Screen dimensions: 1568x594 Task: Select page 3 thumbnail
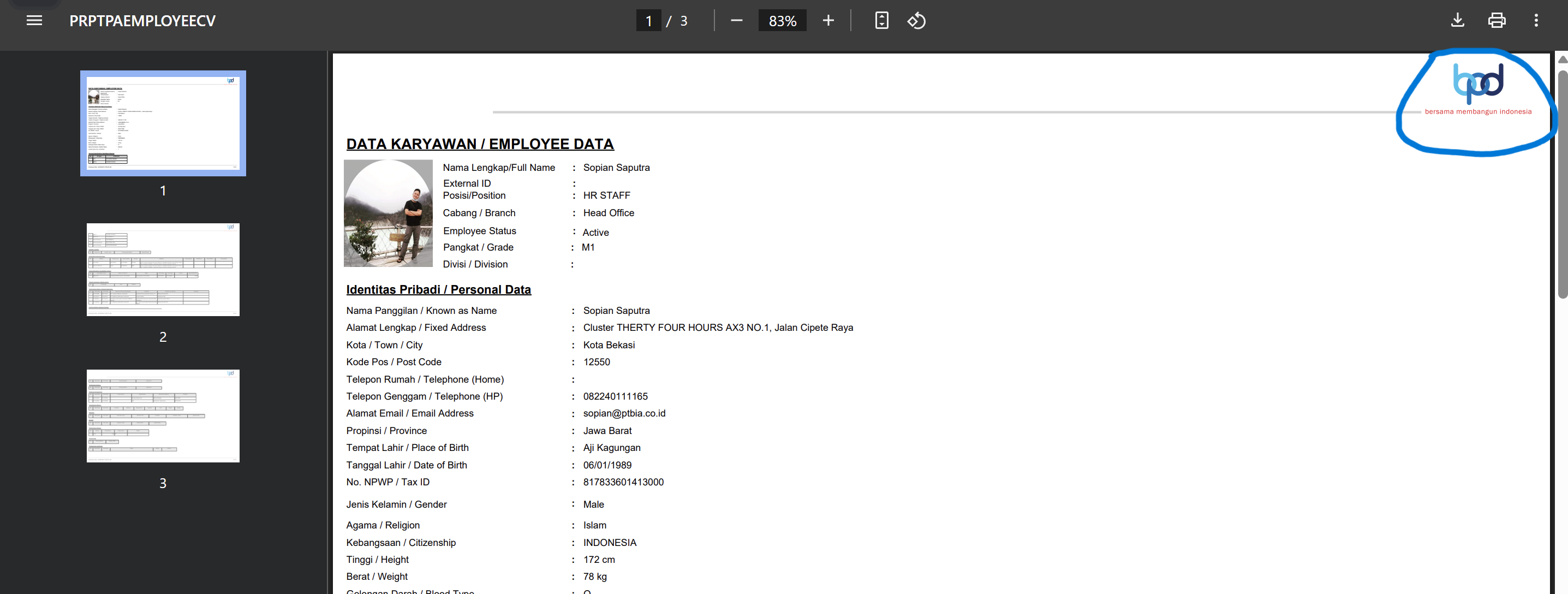coord(163,415)
